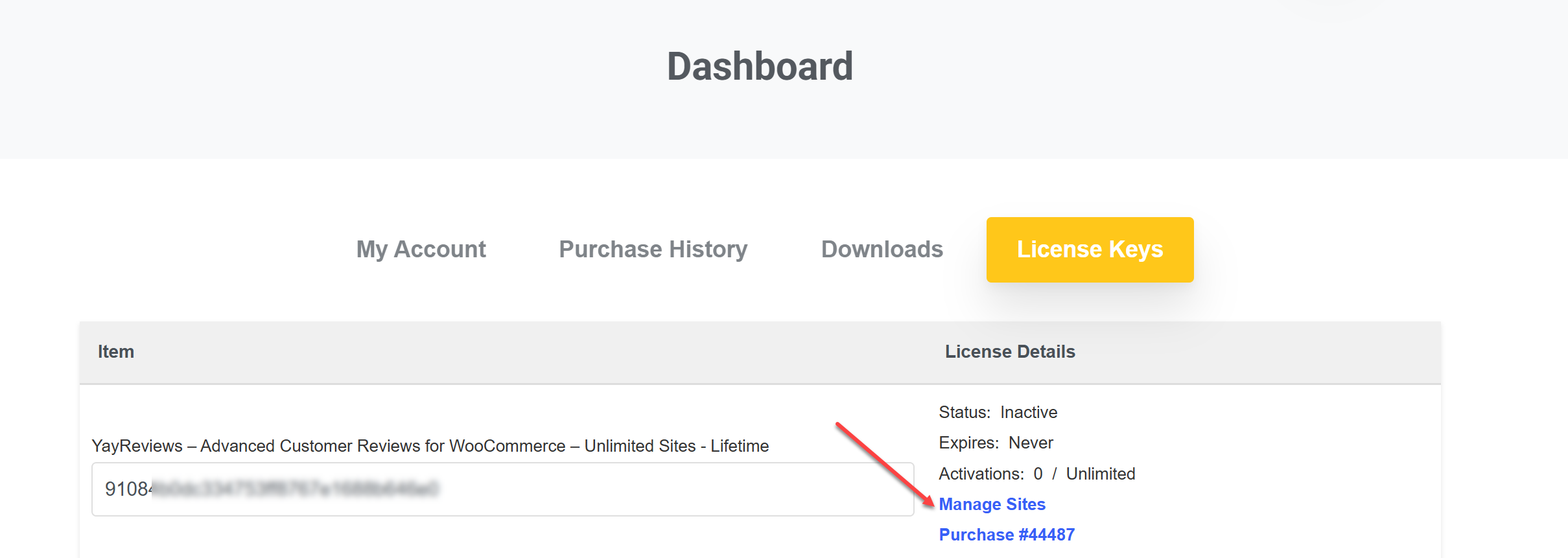Click the License Details column header
Viewport: 1568px width, 558px height.
coord(1010,352)
